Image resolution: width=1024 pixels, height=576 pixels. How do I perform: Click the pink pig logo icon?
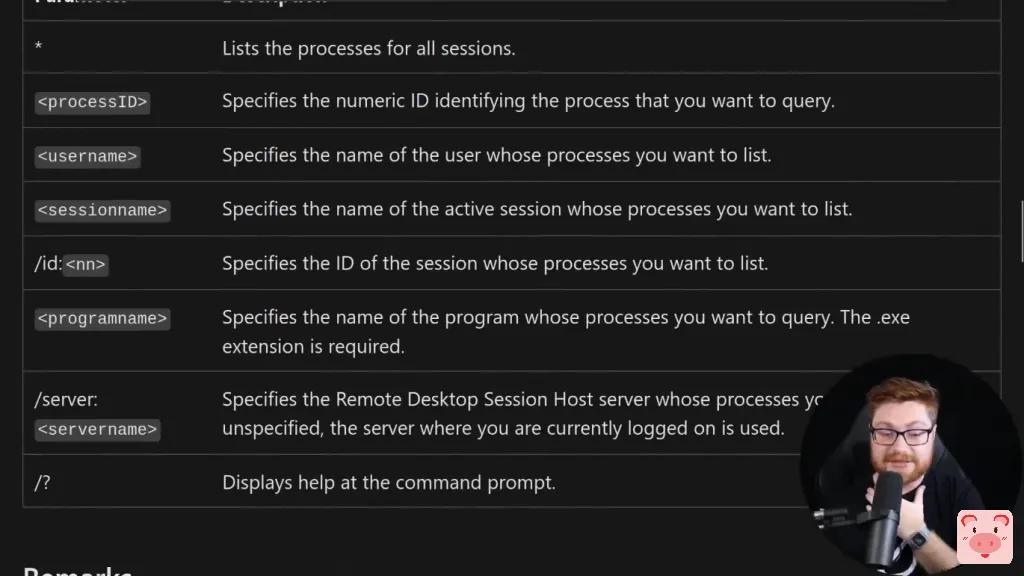[x=984, y=537]
